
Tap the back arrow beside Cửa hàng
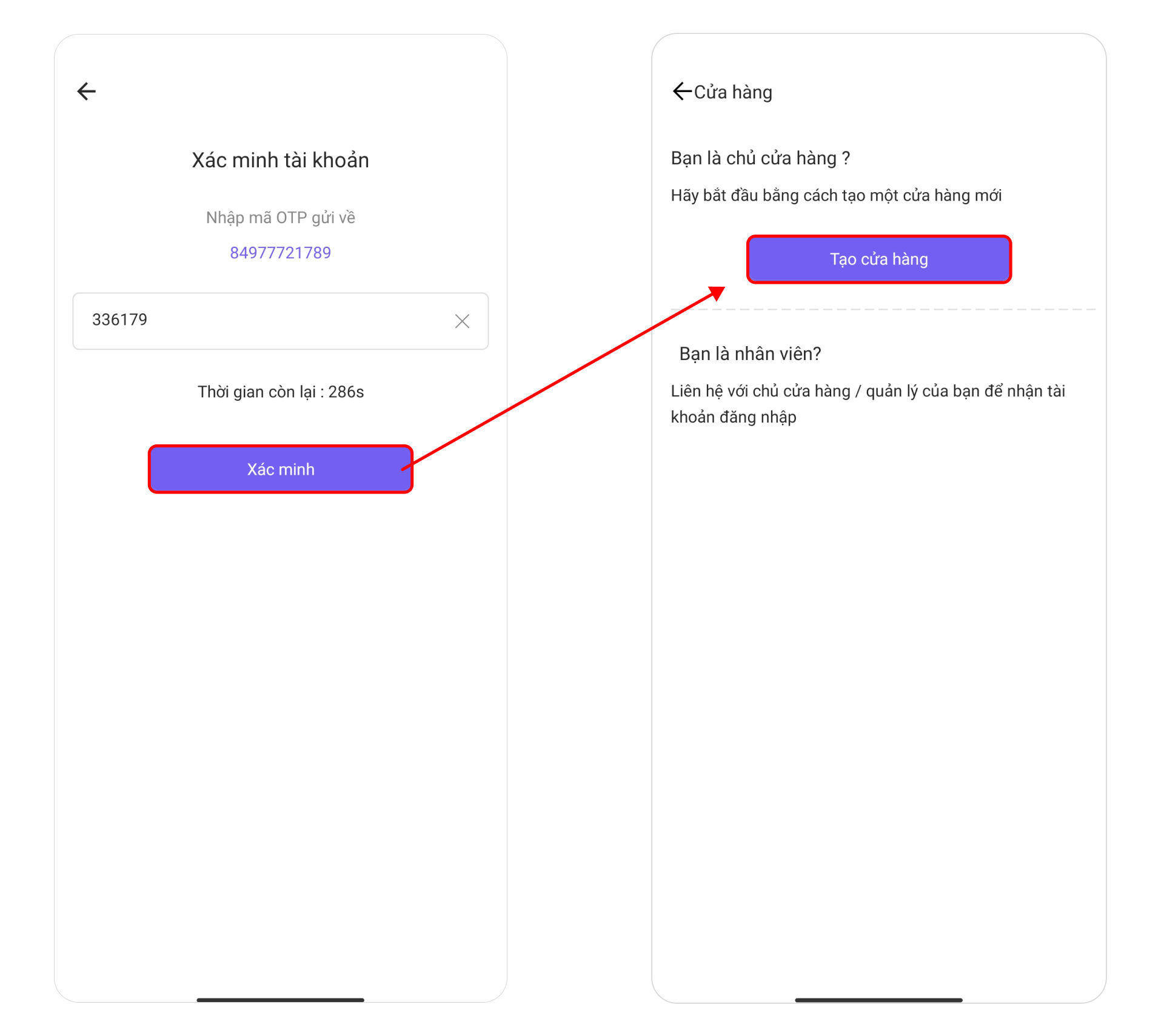682,92
